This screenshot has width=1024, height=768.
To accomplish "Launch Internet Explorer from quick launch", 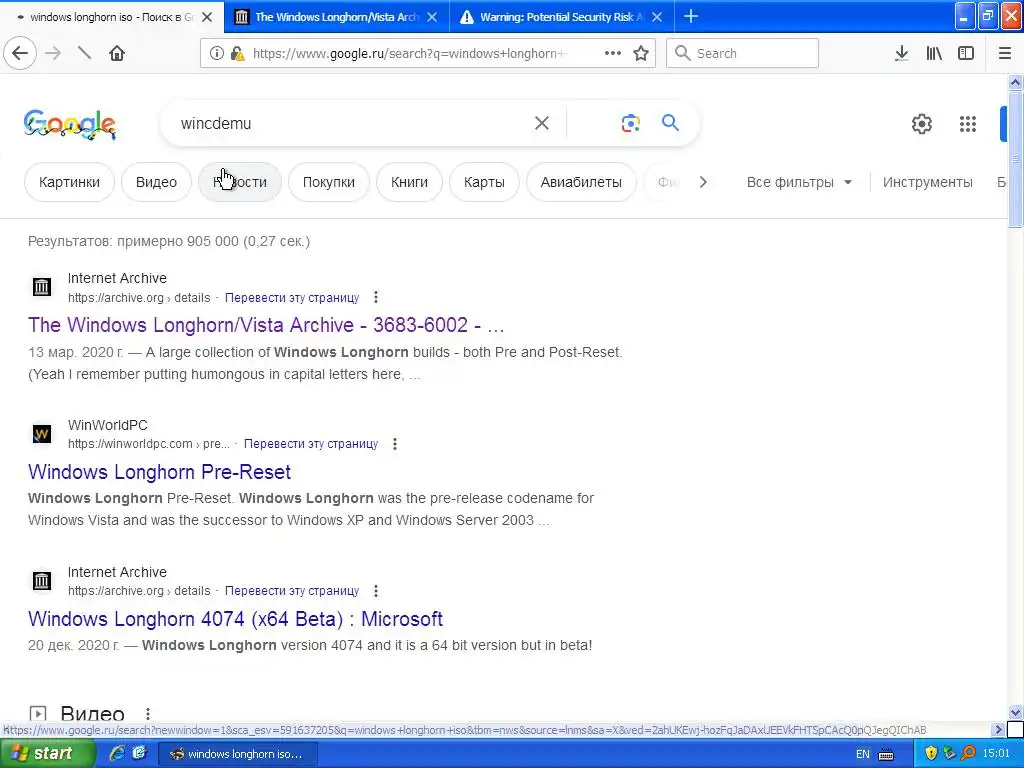I will [118, 753].
